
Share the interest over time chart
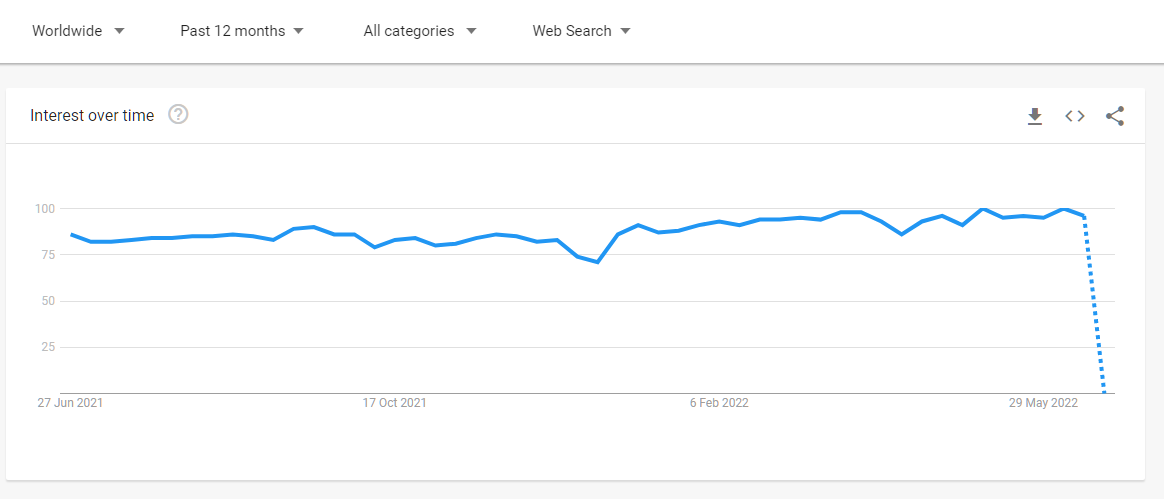pyautogui.click(x=1115, y=116)
